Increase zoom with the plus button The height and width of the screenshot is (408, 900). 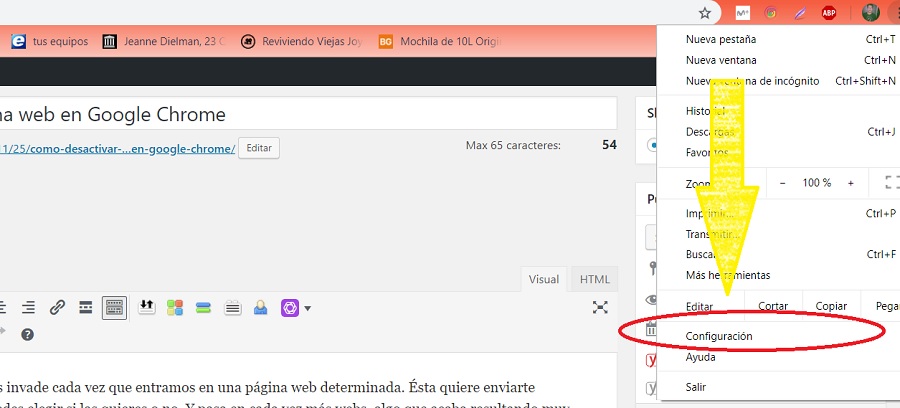[851, 183]
